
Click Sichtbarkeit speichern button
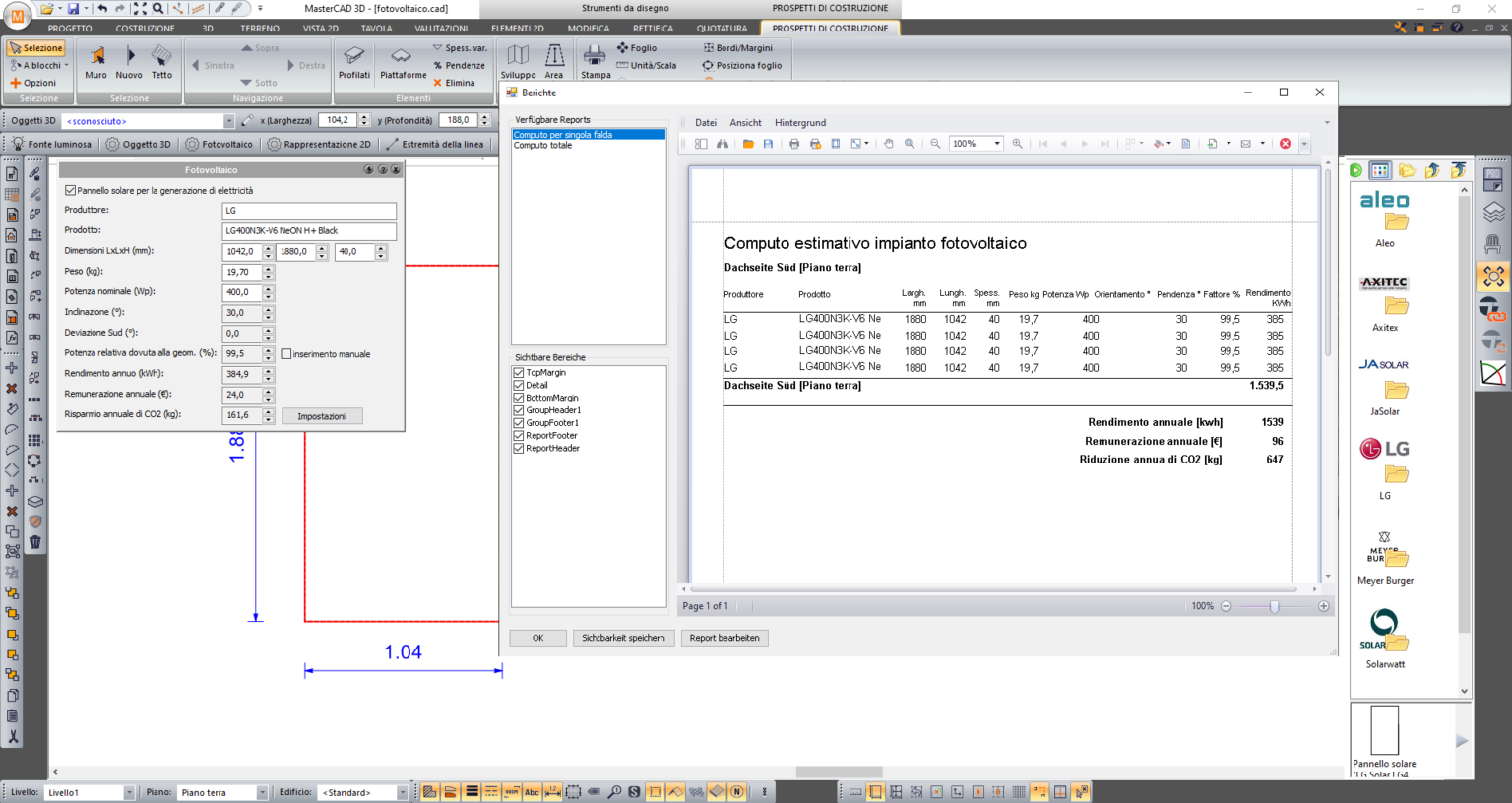pyautogui.click(x=623, y=638)
